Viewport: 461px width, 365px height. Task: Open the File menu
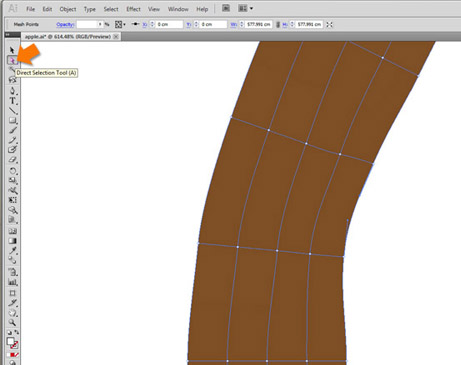31,9
